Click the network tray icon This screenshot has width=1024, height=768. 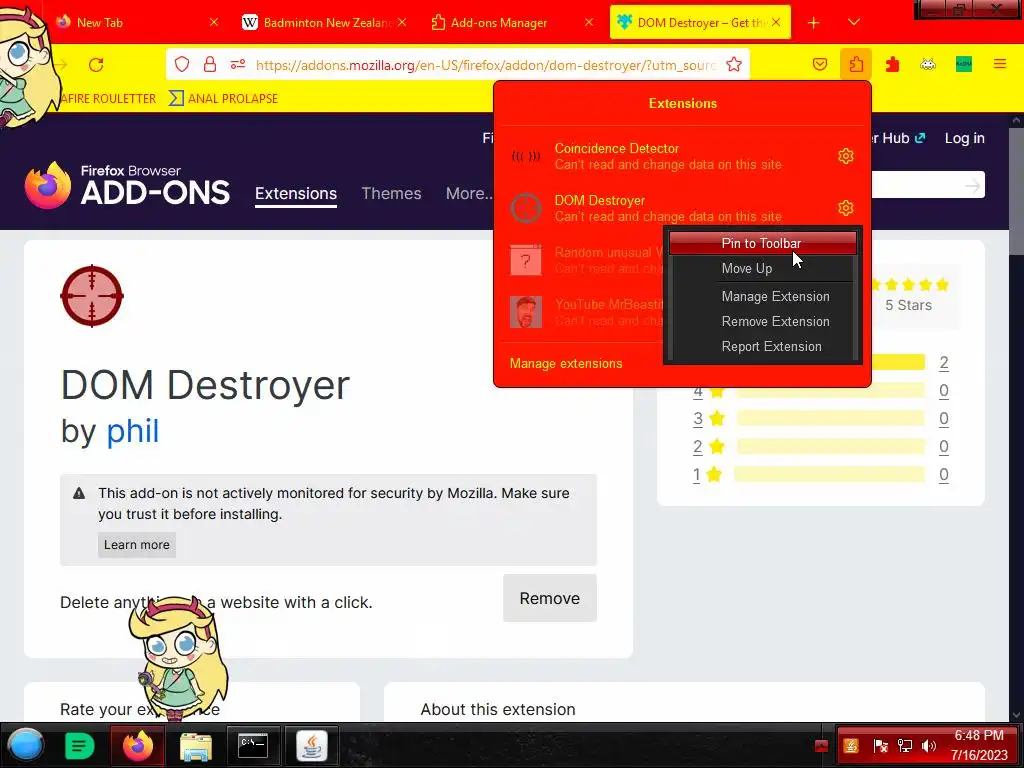pyautogui.click(x=905, y=746)
